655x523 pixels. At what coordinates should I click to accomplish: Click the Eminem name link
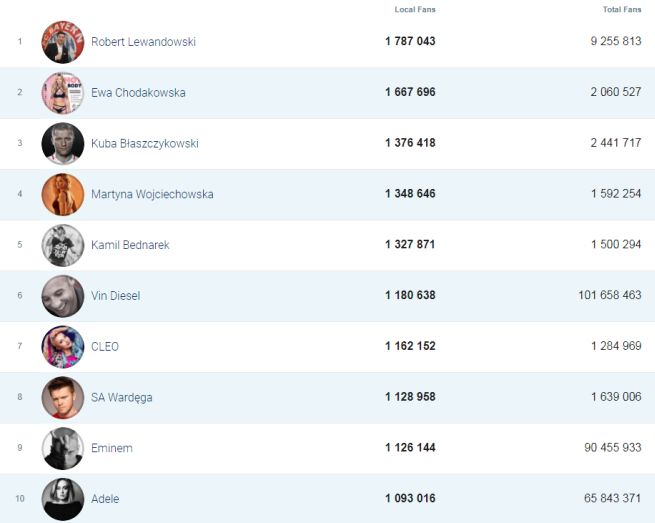click(111, 448)
